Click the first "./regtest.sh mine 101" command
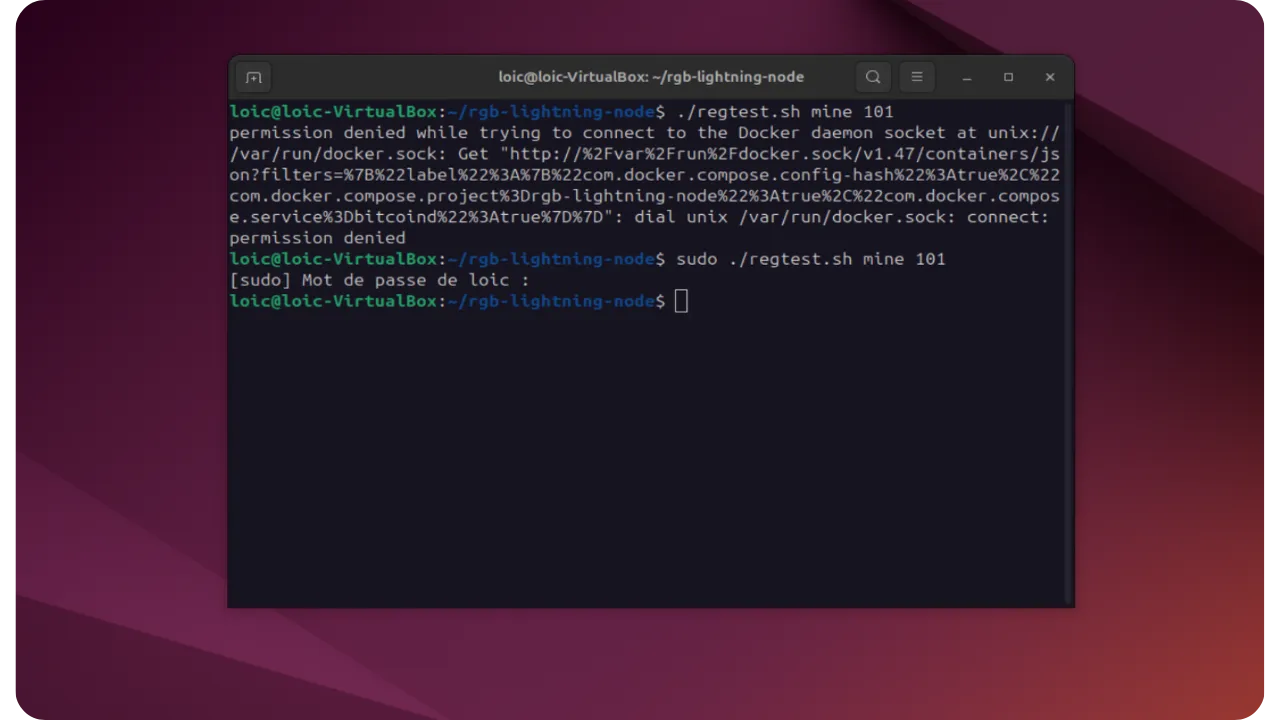The width and height of the screenshot is (1280, 720). [784, 112]
